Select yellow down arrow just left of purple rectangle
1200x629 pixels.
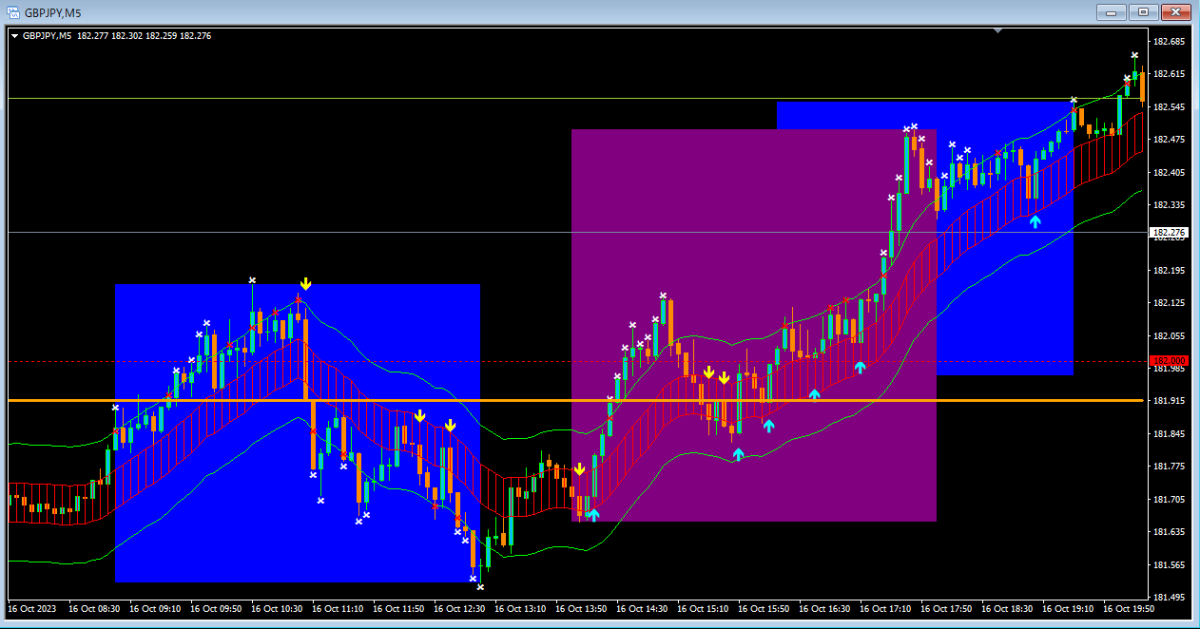(x=579, y=469)
